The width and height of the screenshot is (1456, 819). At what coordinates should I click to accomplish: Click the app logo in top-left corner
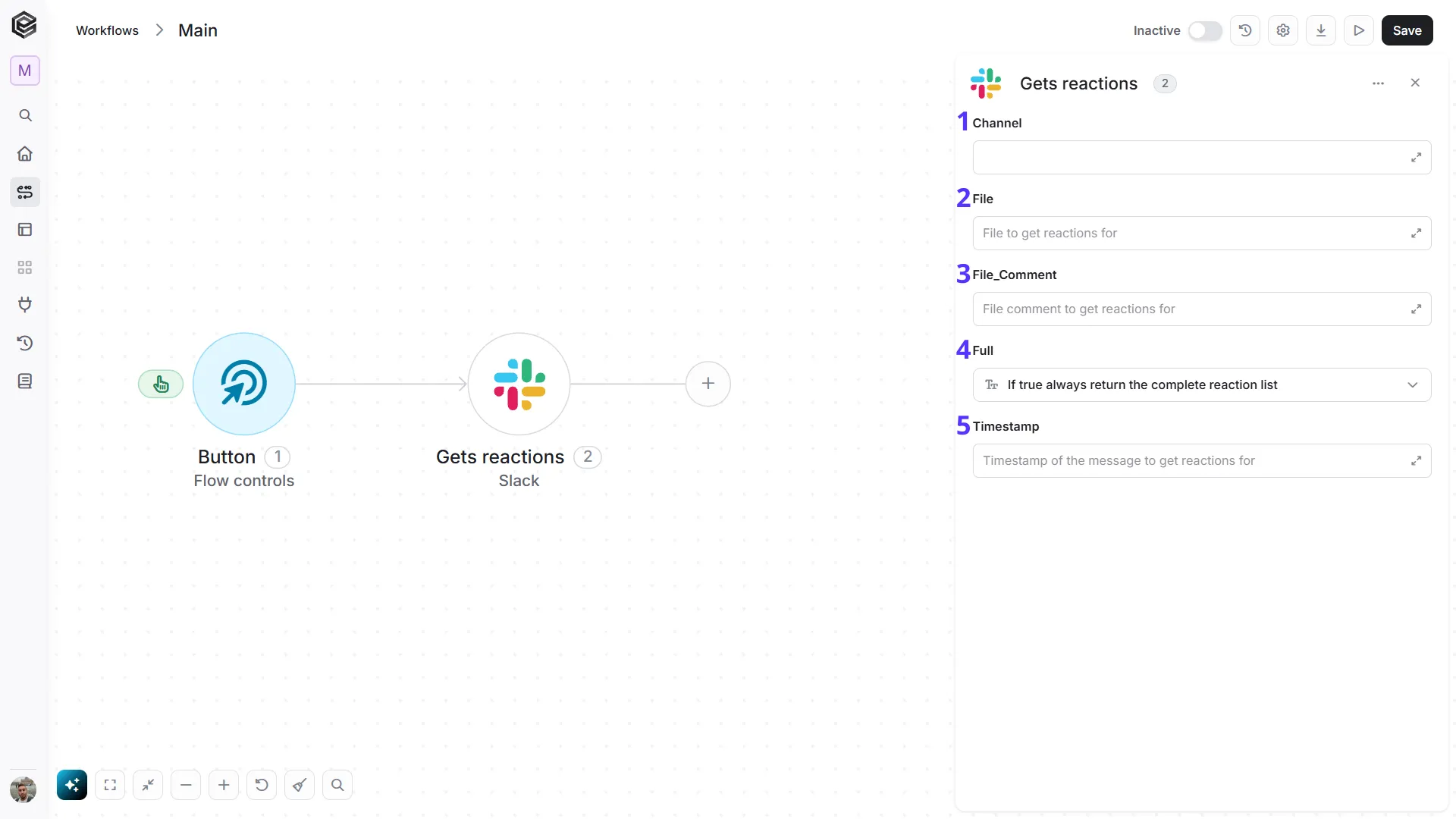click(x=24, y=25)
